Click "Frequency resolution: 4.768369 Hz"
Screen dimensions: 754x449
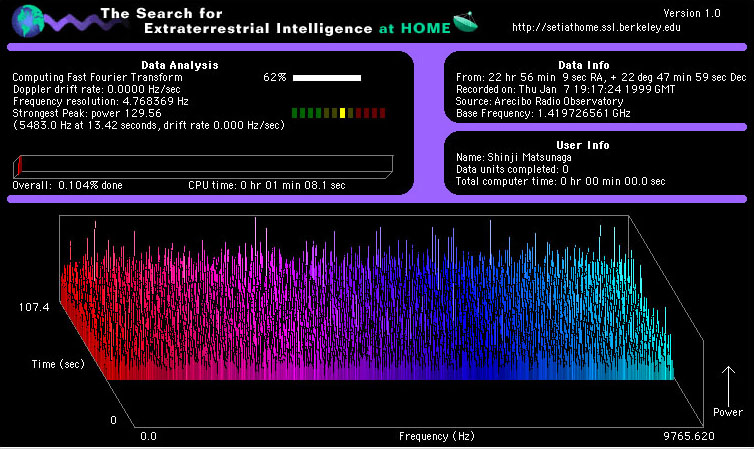click(101, 101)
